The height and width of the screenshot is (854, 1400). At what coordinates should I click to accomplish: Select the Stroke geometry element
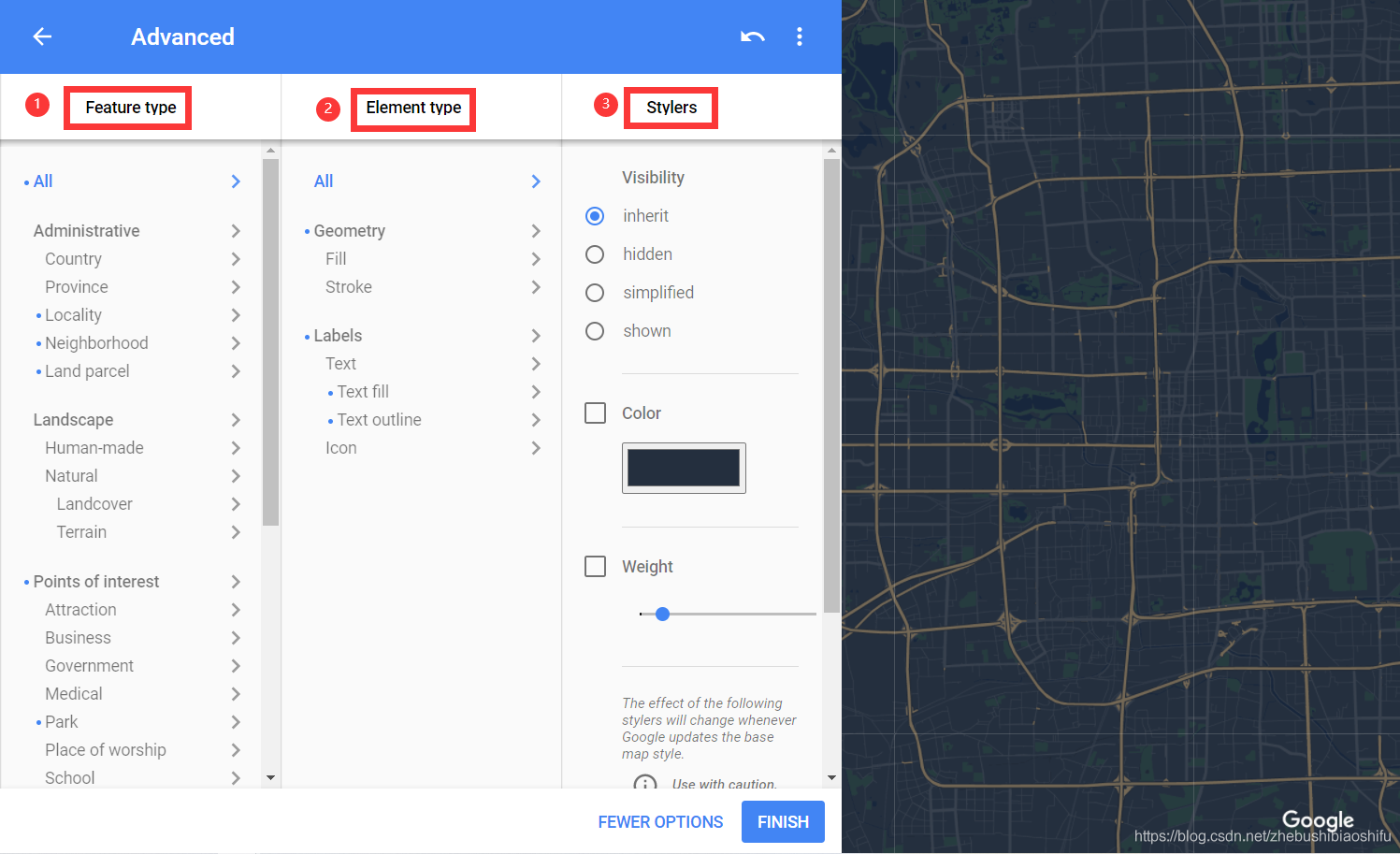[x=349, y=287]
